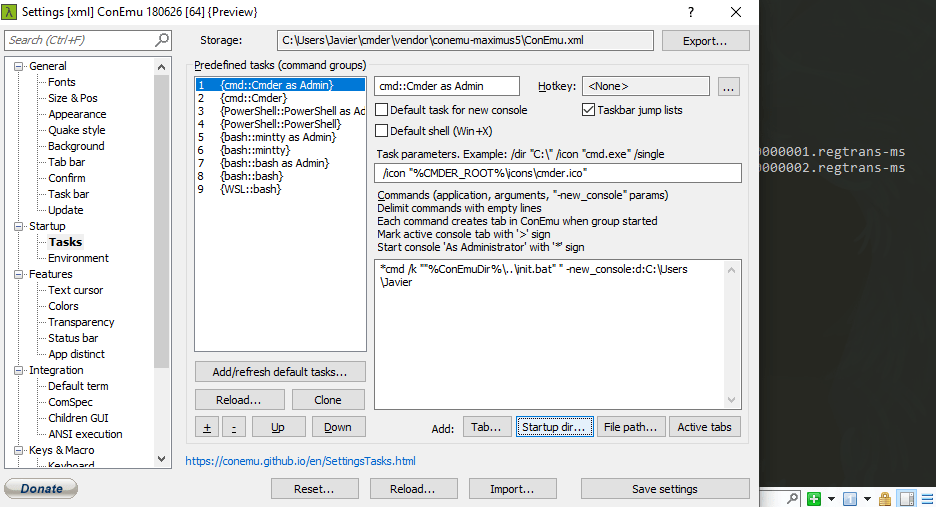Open the Colors settings page

click(x=63, y=306)
